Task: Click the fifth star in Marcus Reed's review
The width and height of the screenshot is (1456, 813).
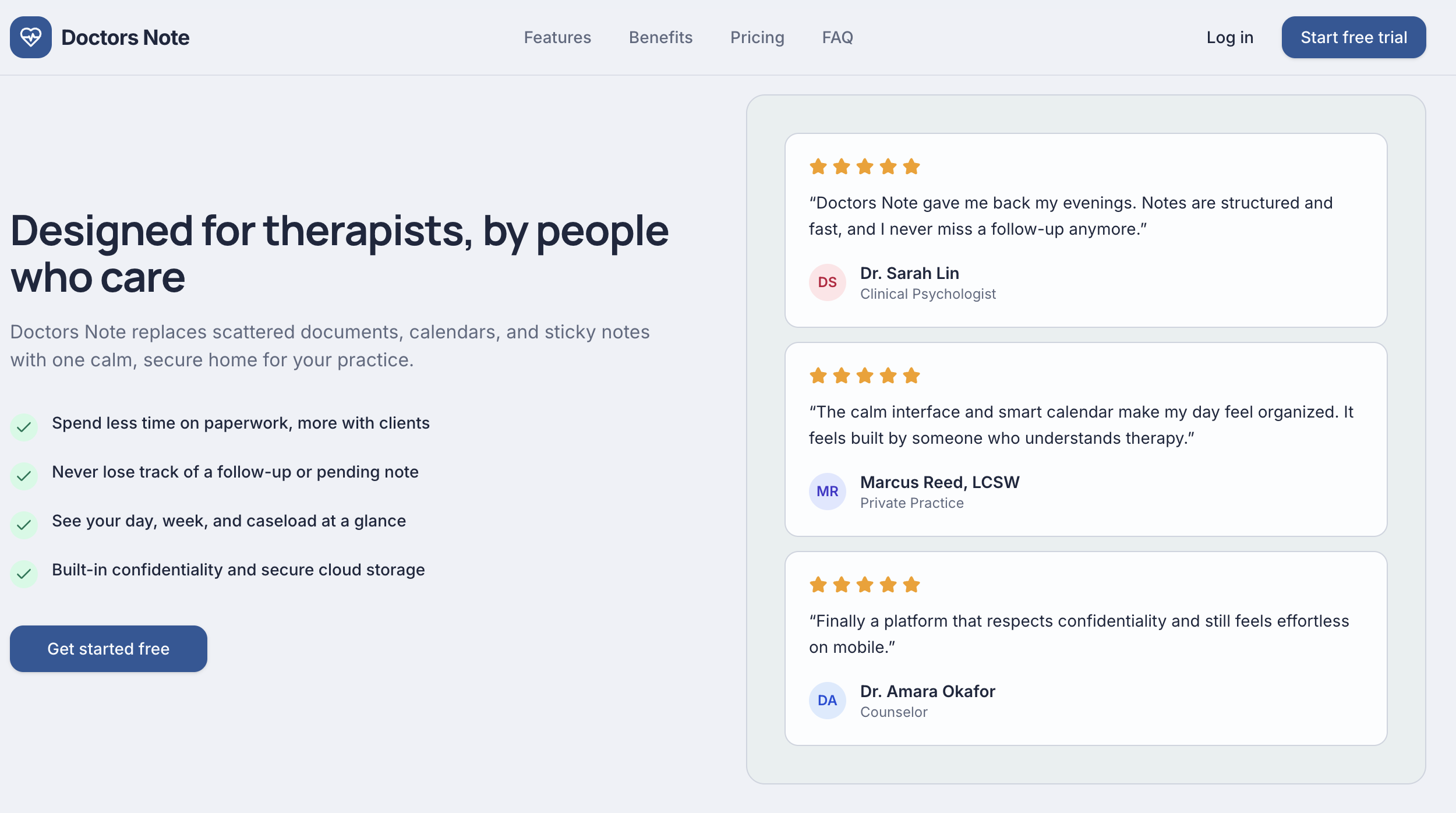Action: click(x=911, y=376)
